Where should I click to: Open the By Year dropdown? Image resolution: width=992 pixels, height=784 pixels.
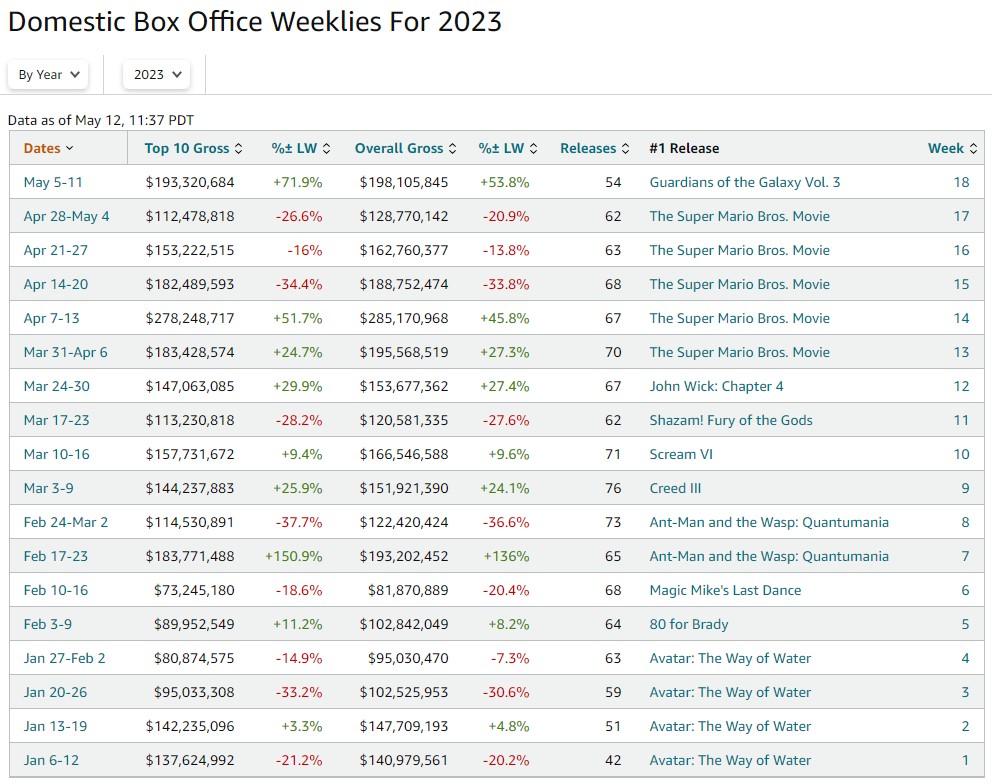47,74
